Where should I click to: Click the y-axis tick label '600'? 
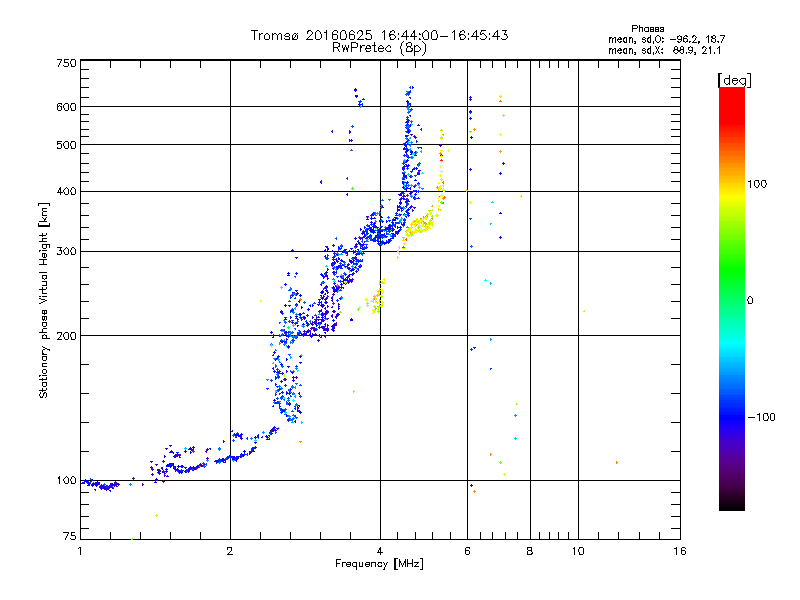66,107
